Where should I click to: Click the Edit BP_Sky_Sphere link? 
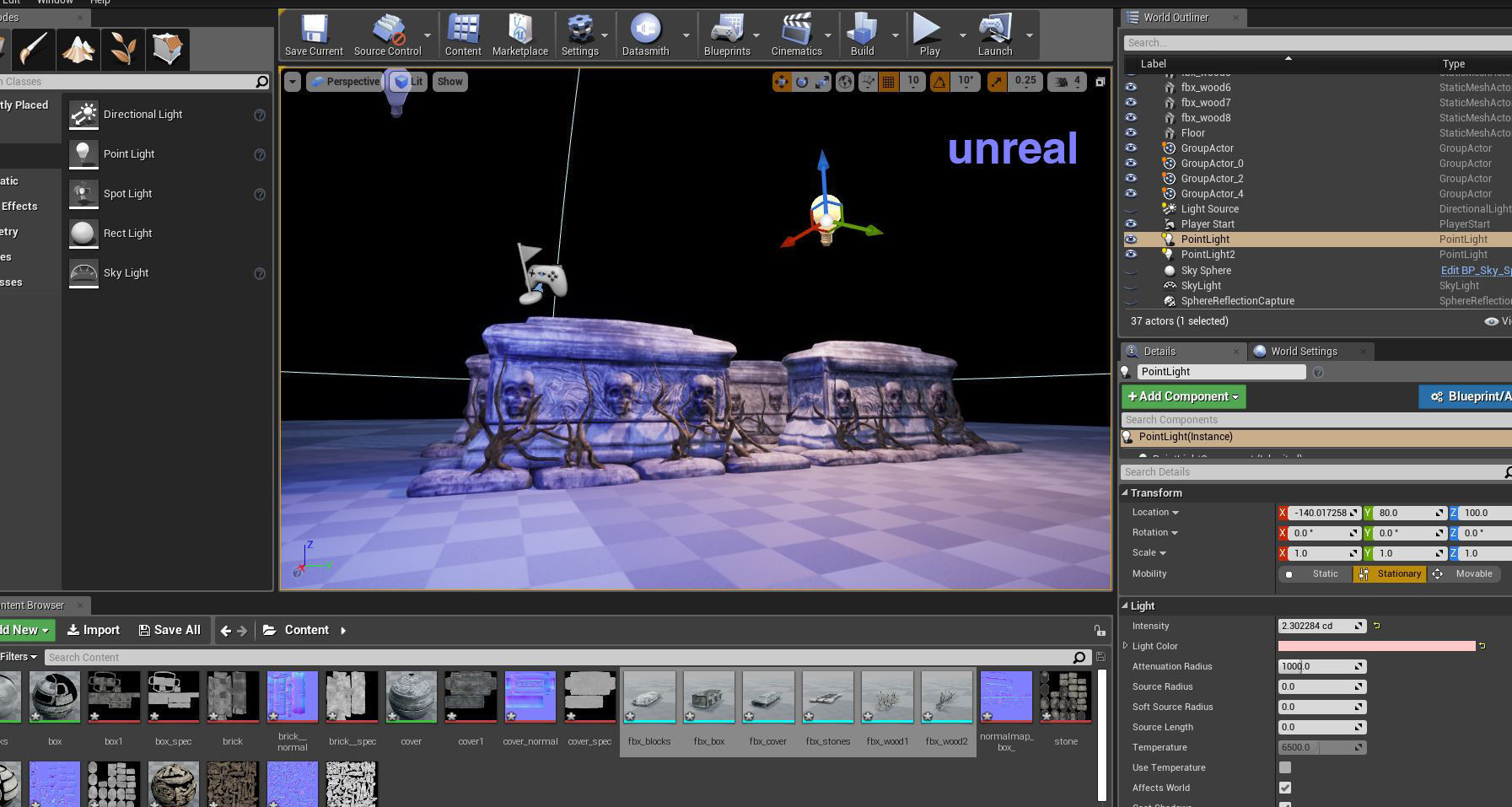[x=1476, y=271]
